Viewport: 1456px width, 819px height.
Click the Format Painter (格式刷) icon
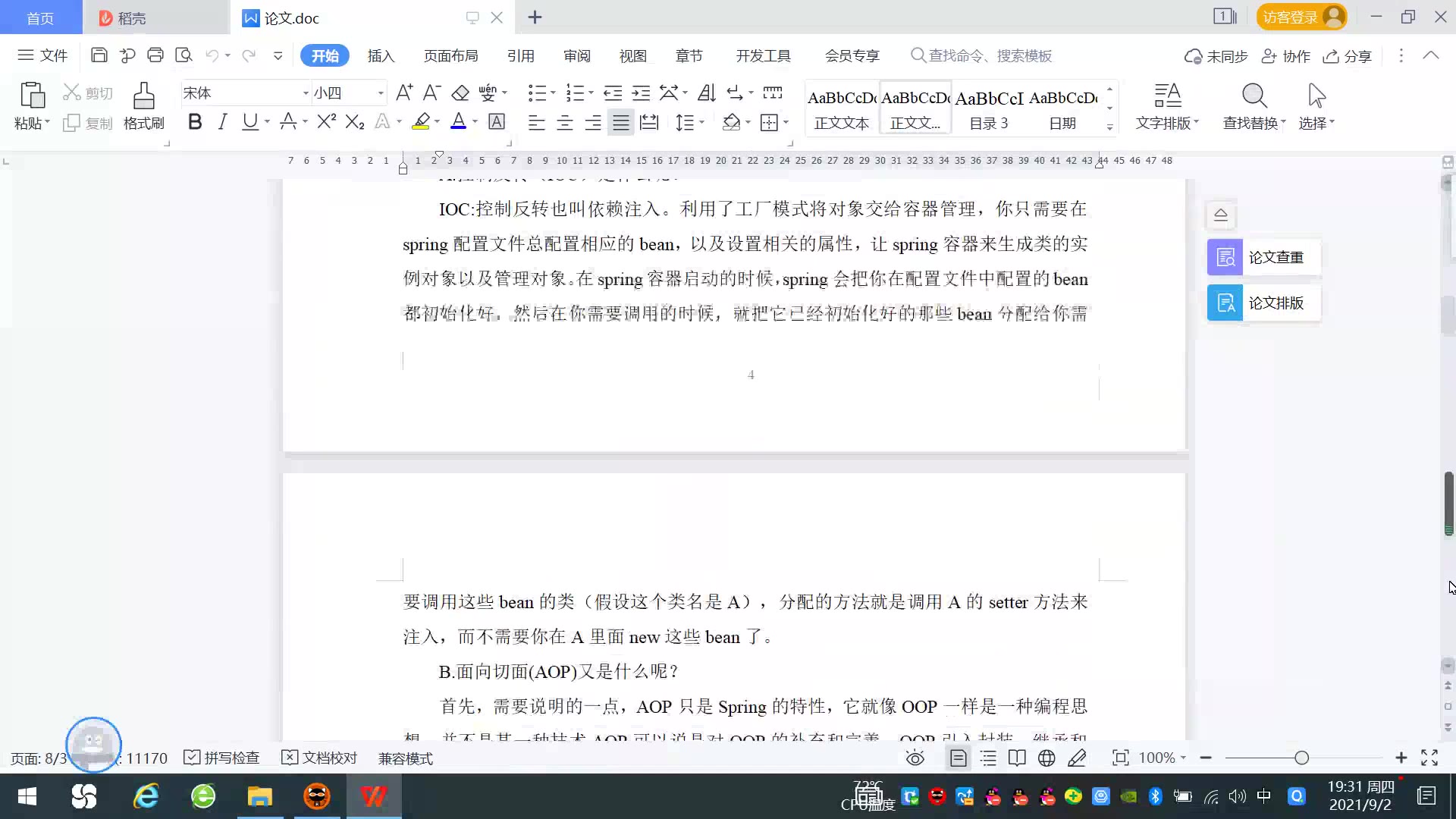[143, 97]
